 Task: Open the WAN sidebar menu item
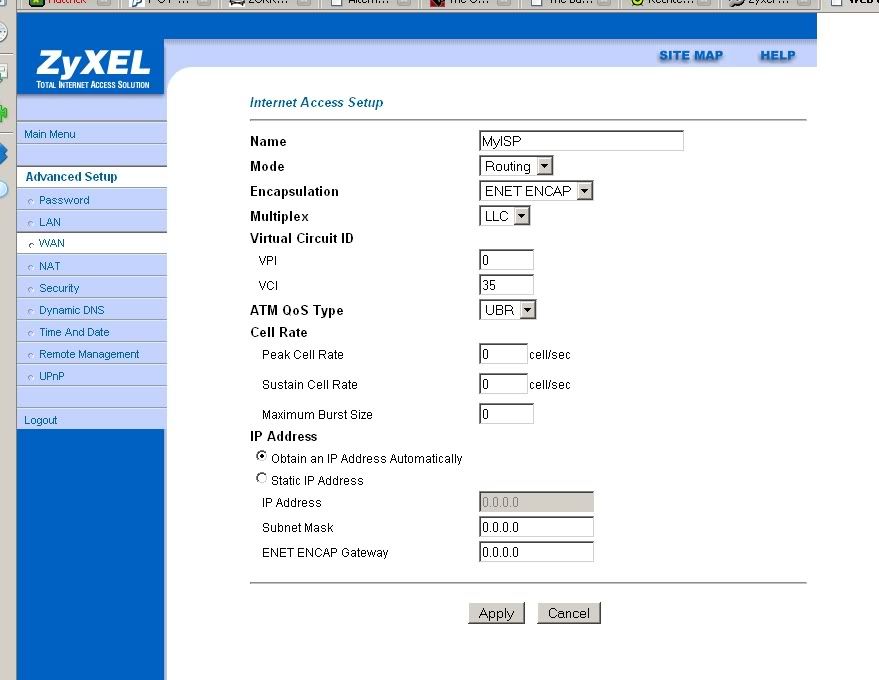pyautogui.click(x=52, y=243)
